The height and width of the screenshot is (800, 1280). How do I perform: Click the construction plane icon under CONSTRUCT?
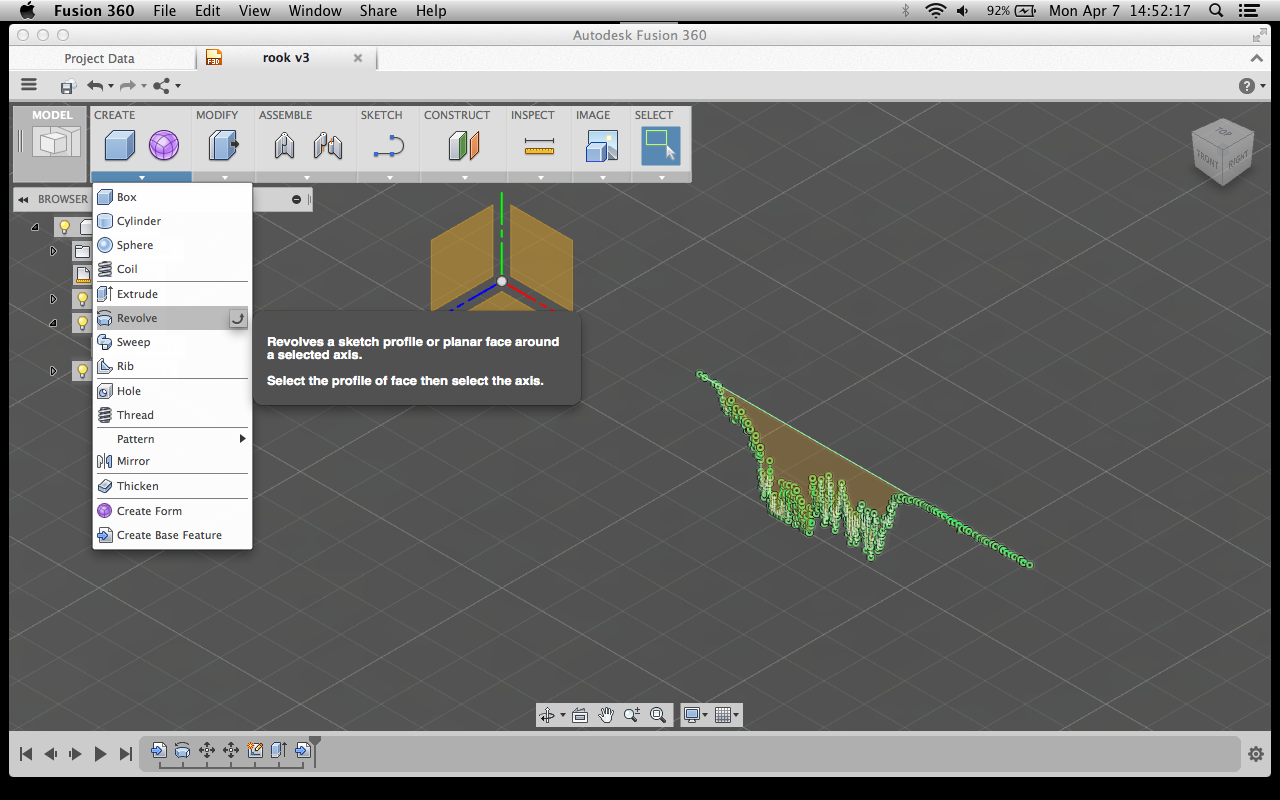tap(464, 146)
